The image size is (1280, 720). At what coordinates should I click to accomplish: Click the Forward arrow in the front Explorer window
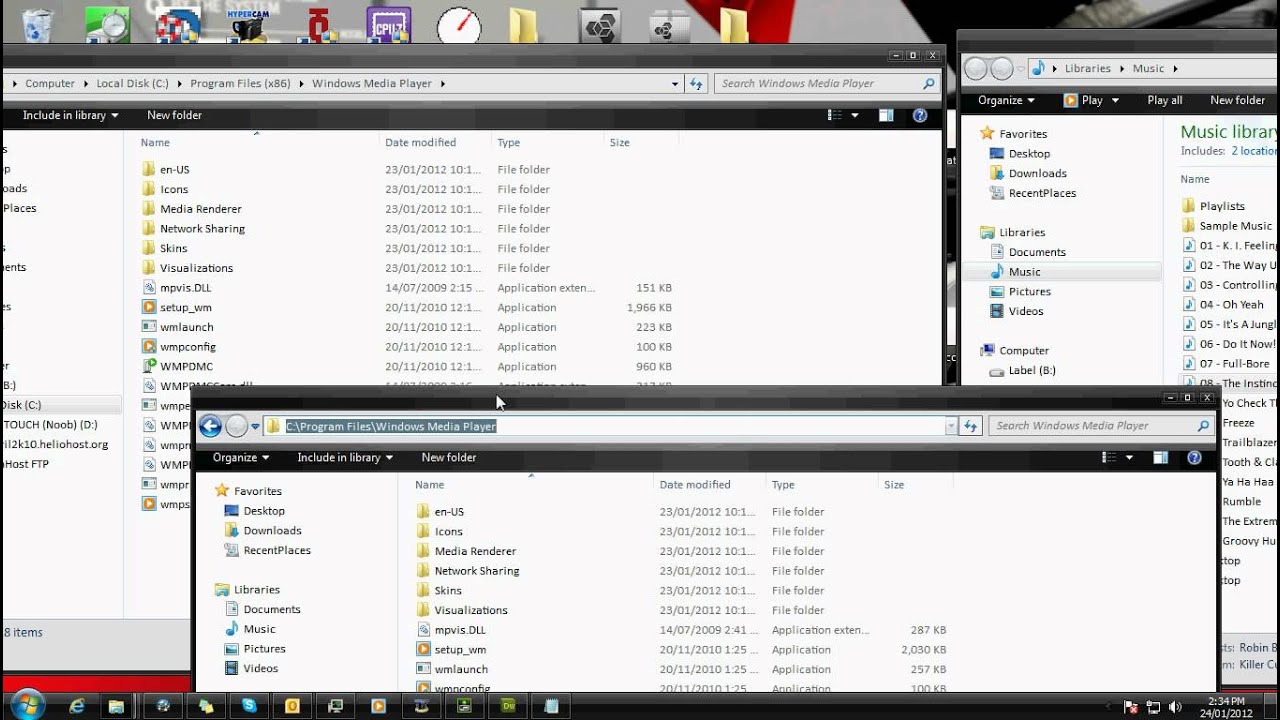point(236,426)
